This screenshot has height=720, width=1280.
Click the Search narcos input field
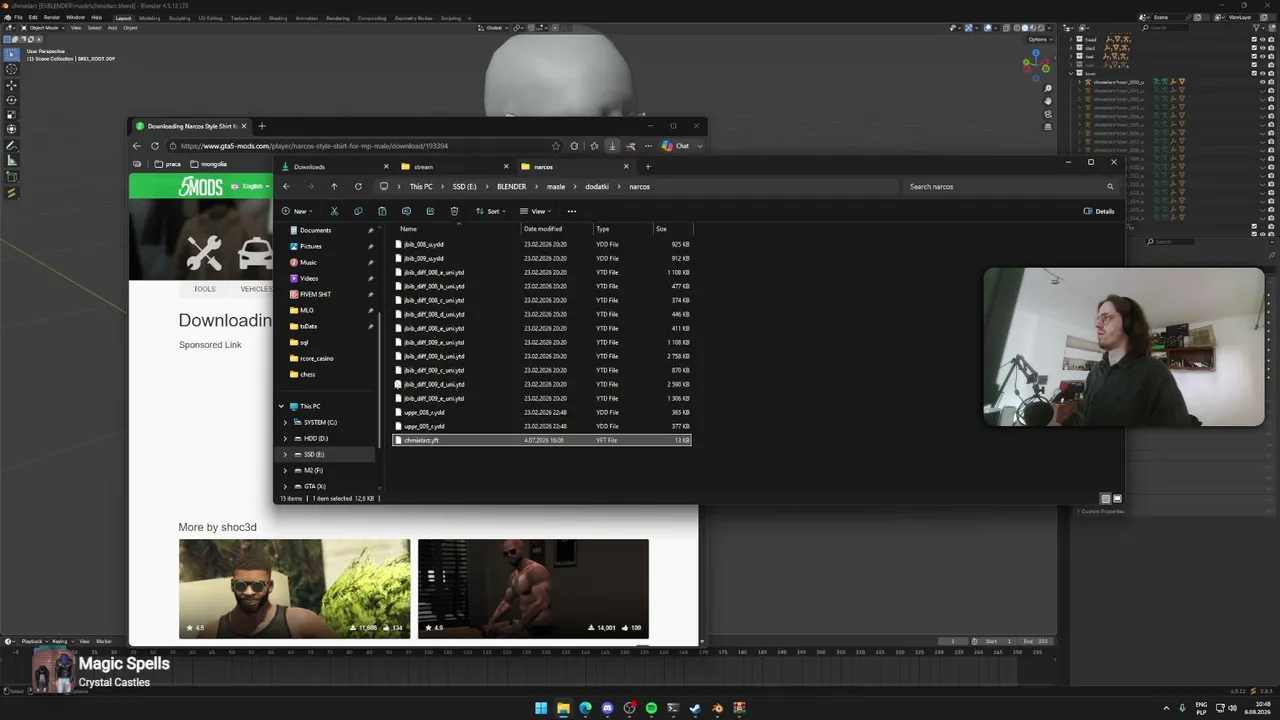click(1011, 186)
